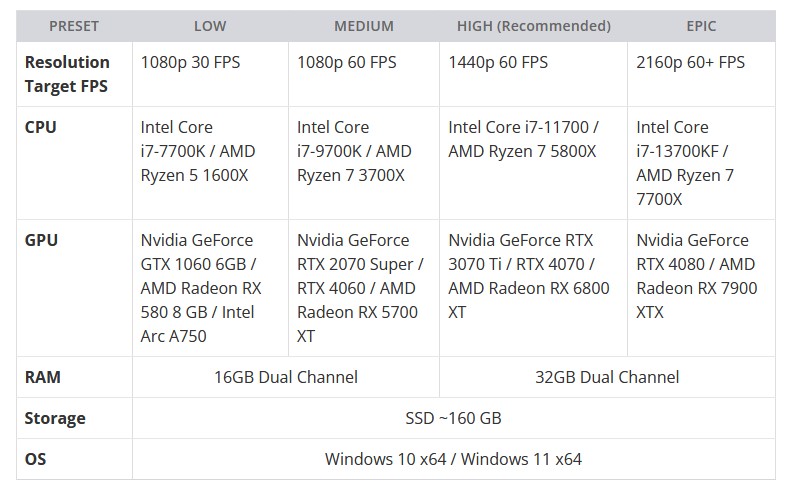This screenshot has width=789, height=495.
Task: Click the PRESET column header
Action: [74, 26]
